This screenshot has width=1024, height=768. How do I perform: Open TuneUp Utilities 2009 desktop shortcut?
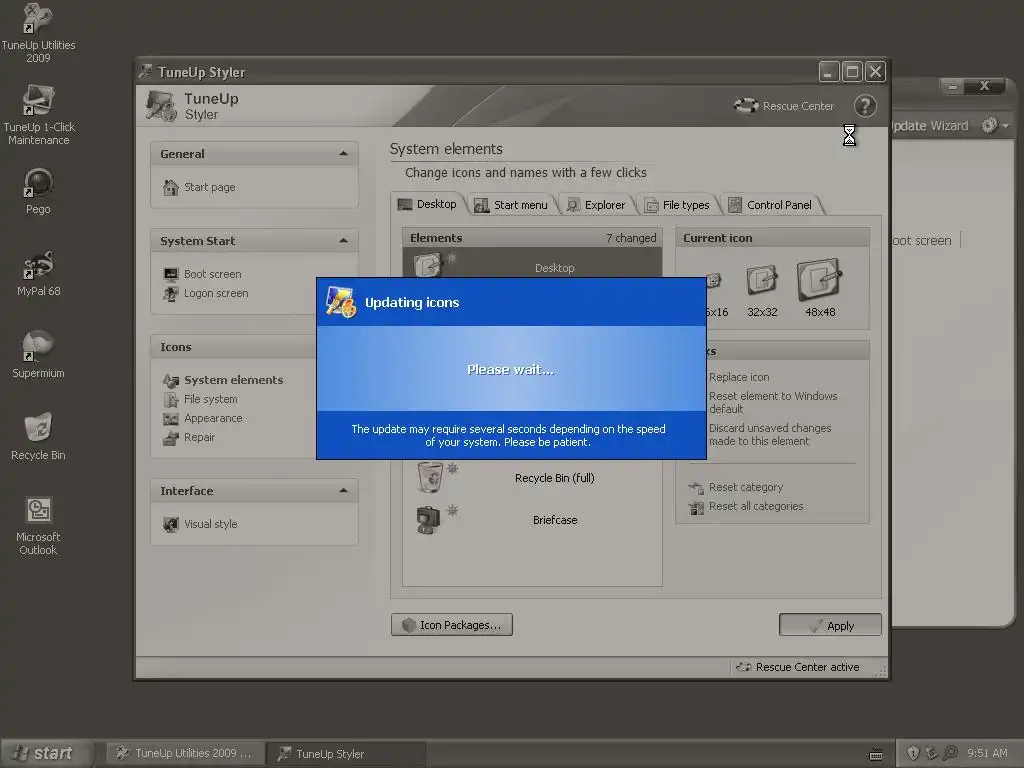[38, 33]
